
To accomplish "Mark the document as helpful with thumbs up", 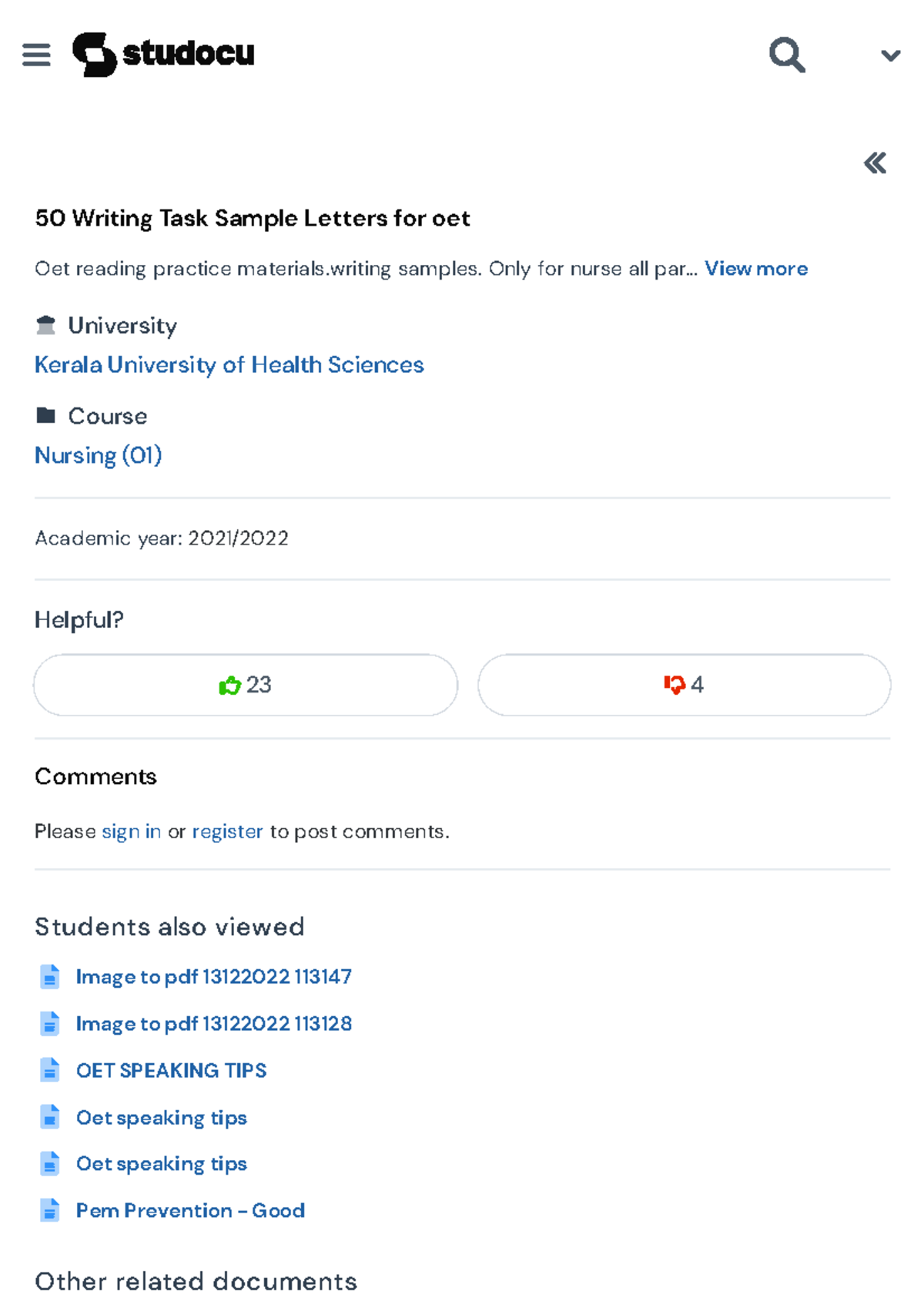I will point(245,685).
